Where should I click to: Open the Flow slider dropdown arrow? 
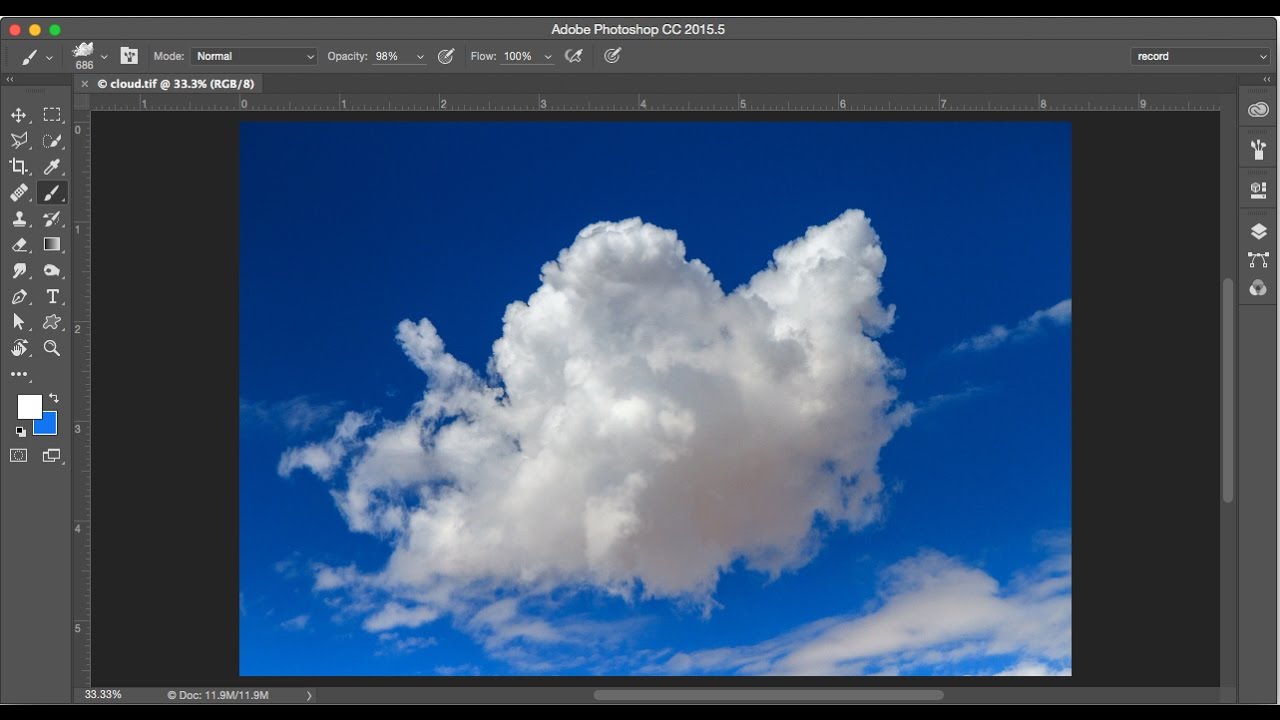(548, 57)
